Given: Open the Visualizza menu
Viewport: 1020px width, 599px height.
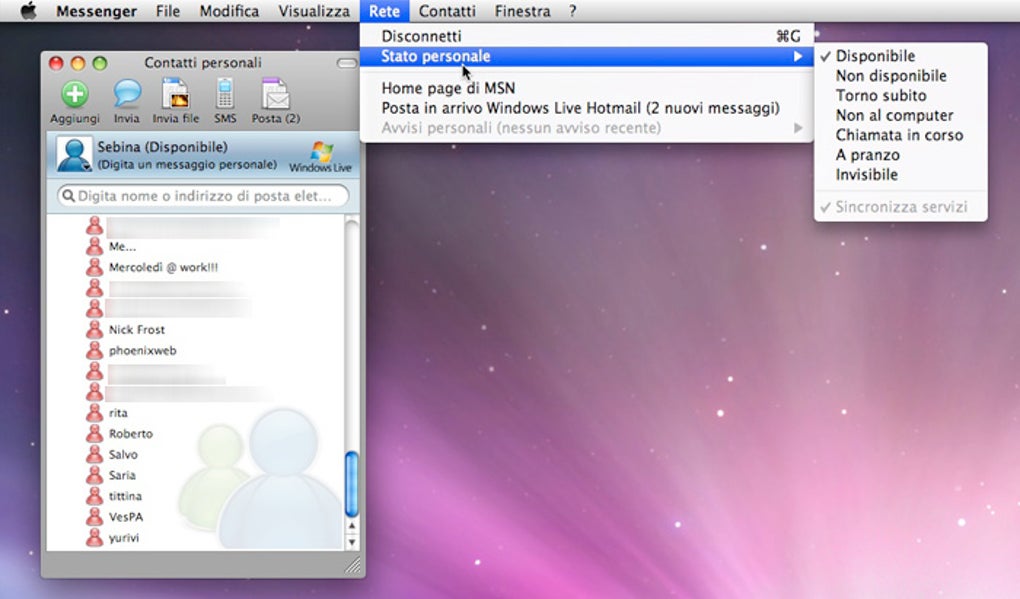Looking at the screenshot, I should [314, 11].
